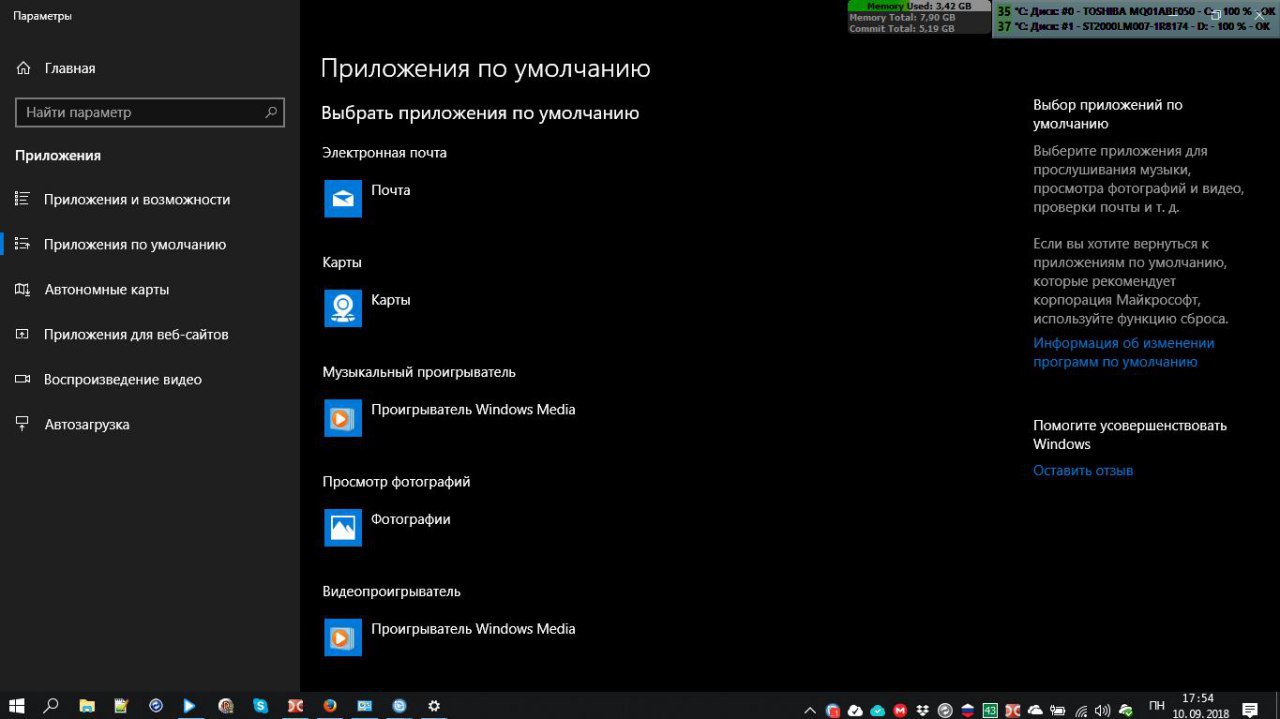Click the Почта mail envelope icon
1280x719 pixels.
pos(343,198)
